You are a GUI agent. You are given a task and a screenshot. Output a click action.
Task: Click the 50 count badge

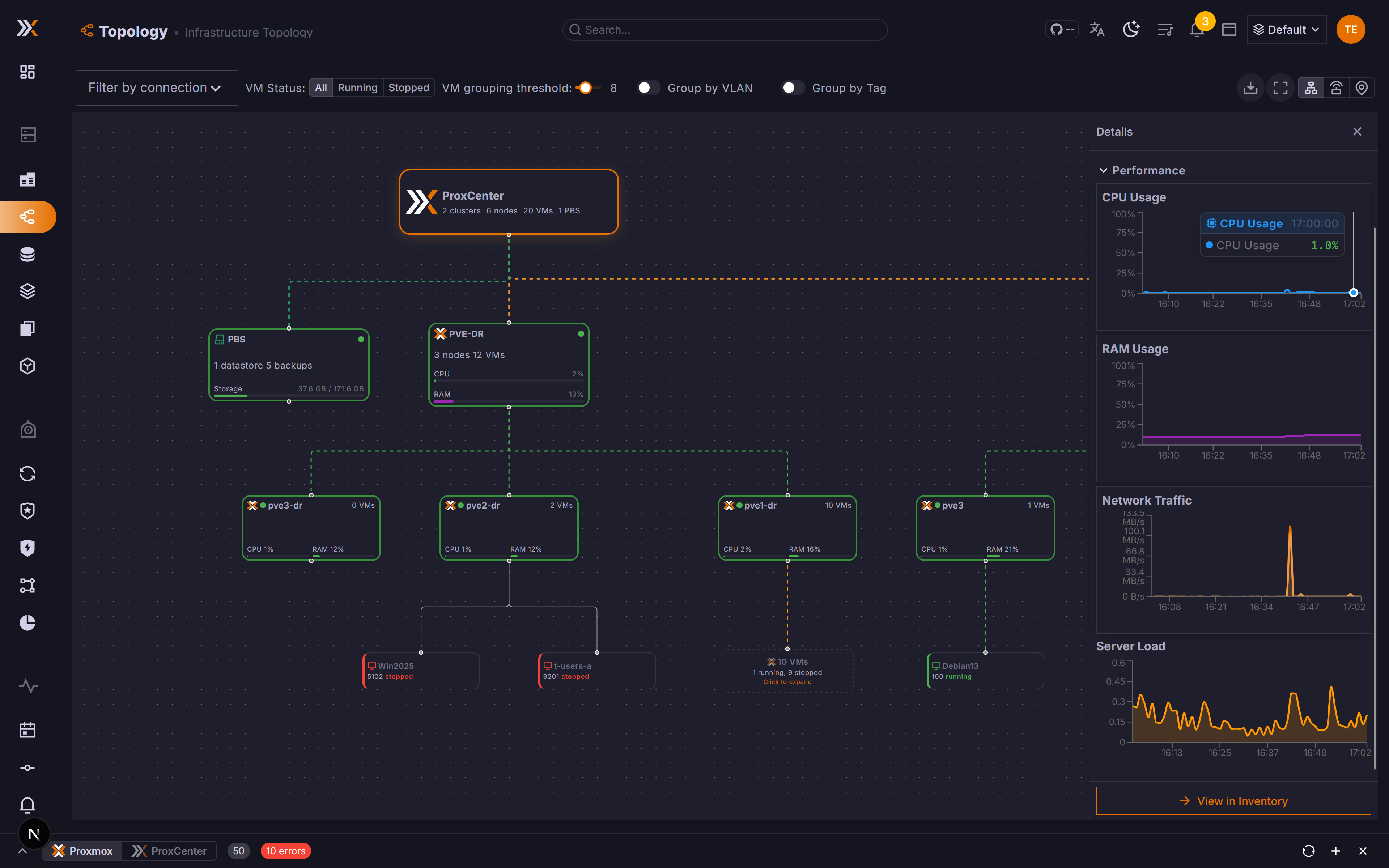coord(239,851)
